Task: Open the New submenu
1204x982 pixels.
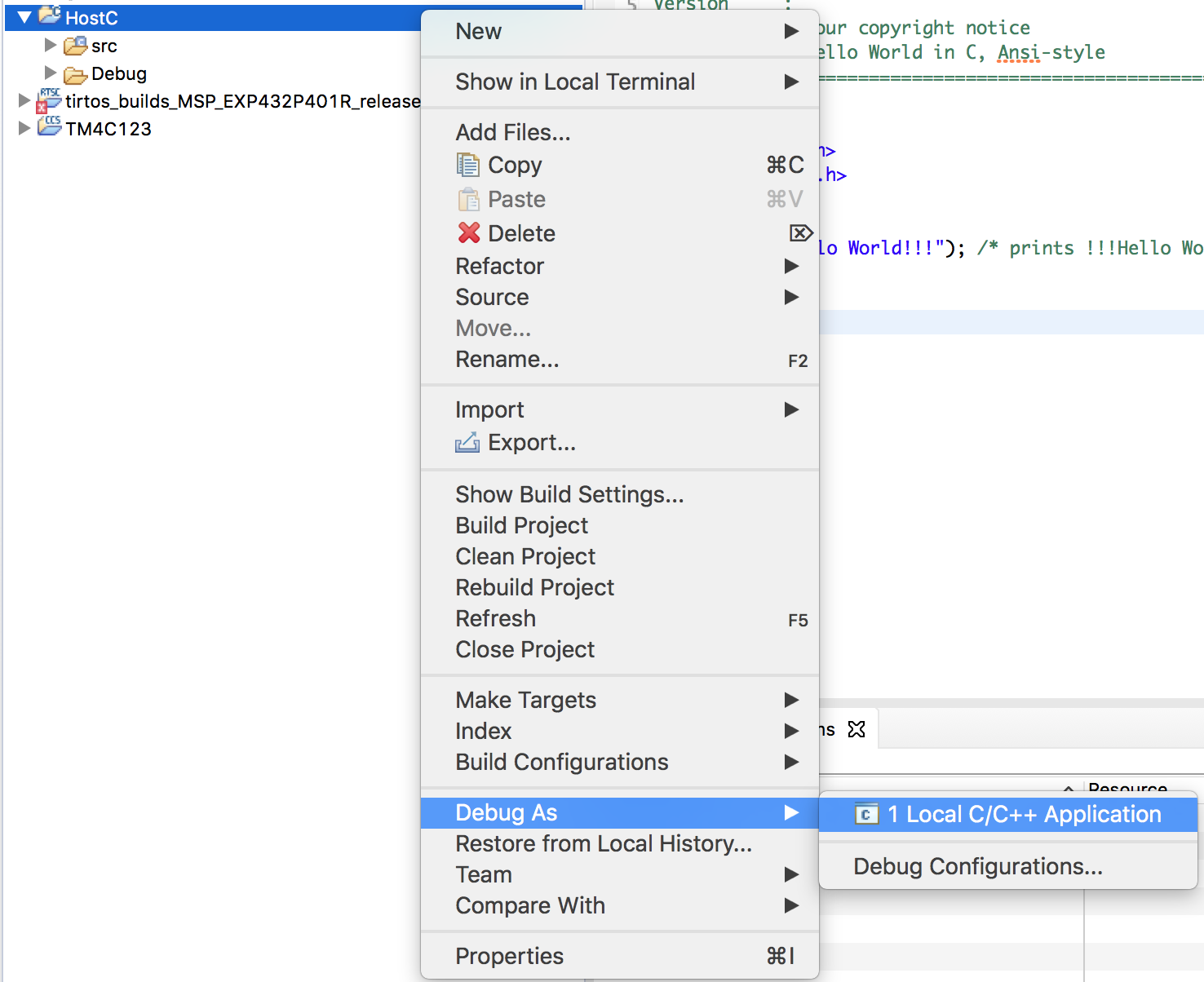Action: (x=620, y=32)
